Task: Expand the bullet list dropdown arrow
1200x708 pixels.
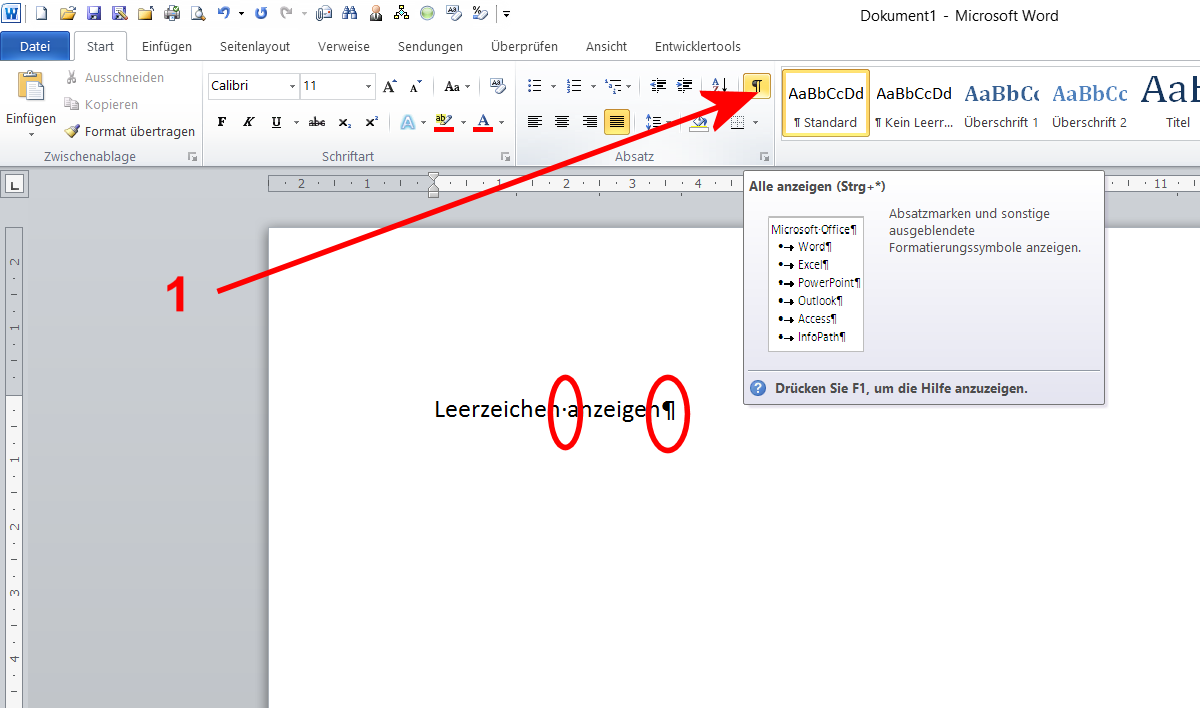Action: [553, 86]
